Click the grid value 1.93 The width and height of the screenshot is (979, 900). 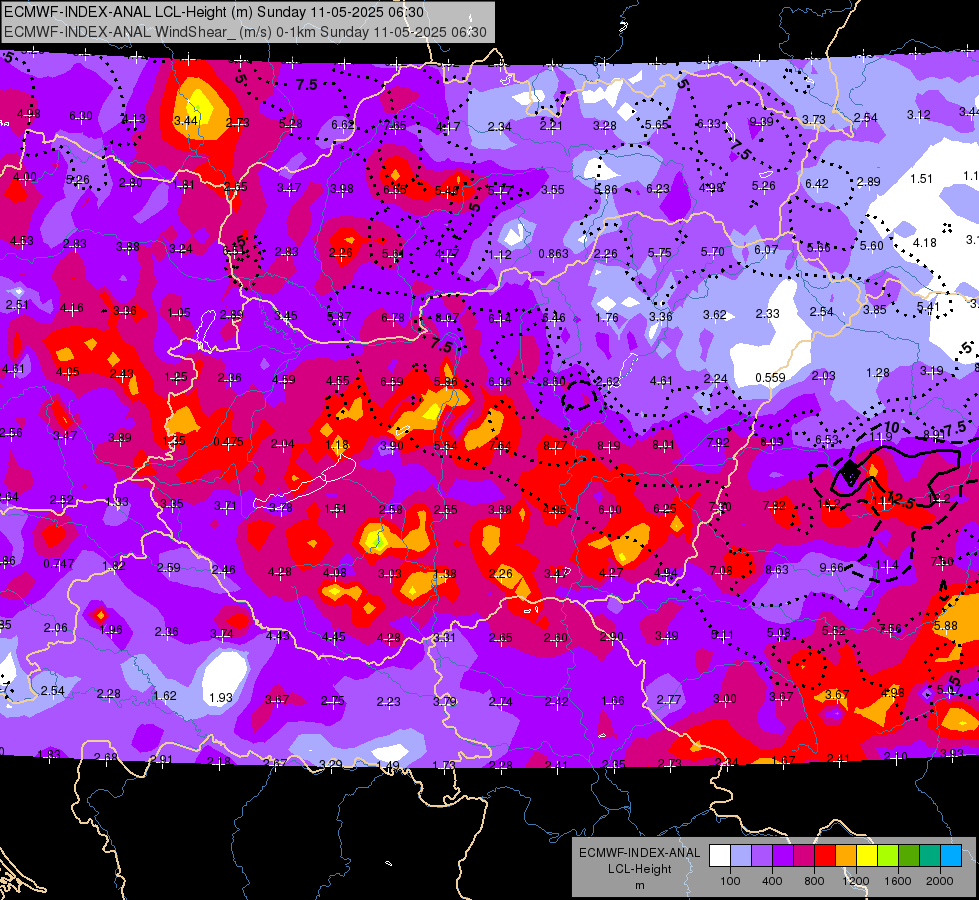point(220,698)
